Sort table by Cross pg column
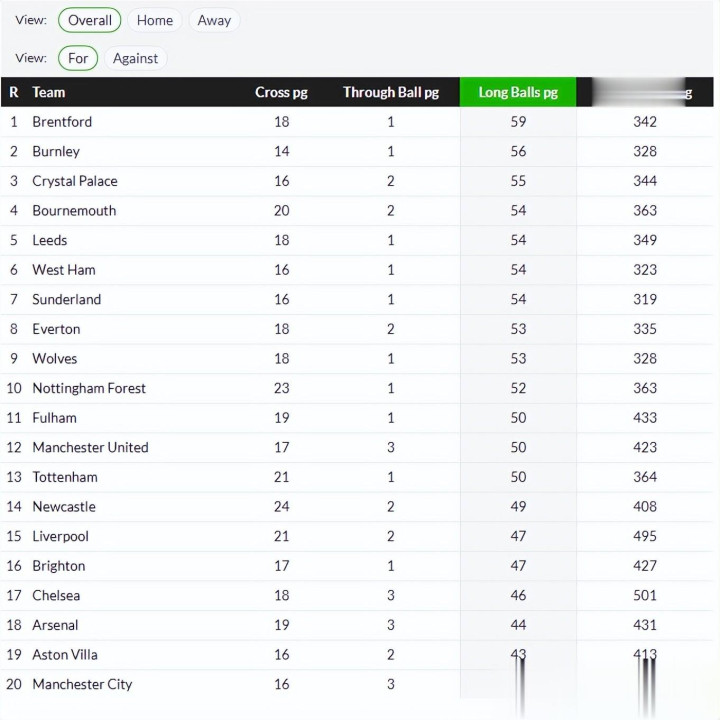Image resolution: width=720 pixels, height=720 pixels. tap(281, 92)
